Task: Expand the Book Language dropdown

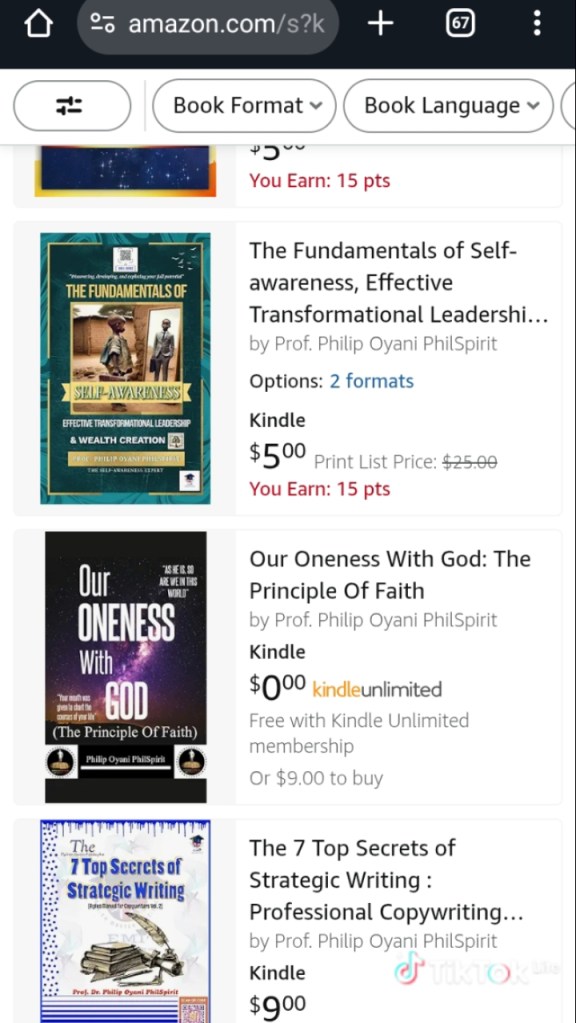Action: (448, 106)
